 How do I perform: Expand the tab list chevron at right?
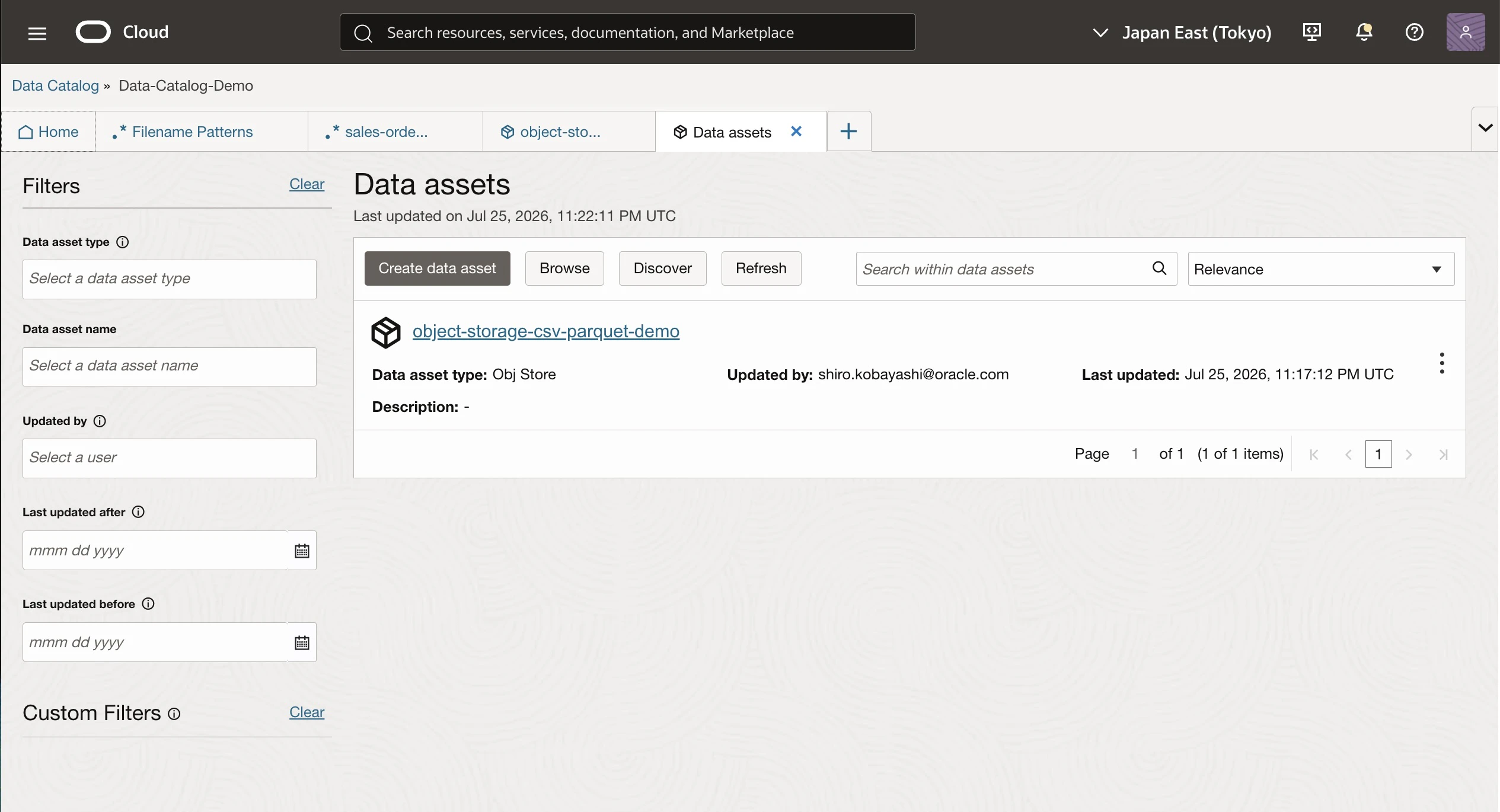[1485, 128]
